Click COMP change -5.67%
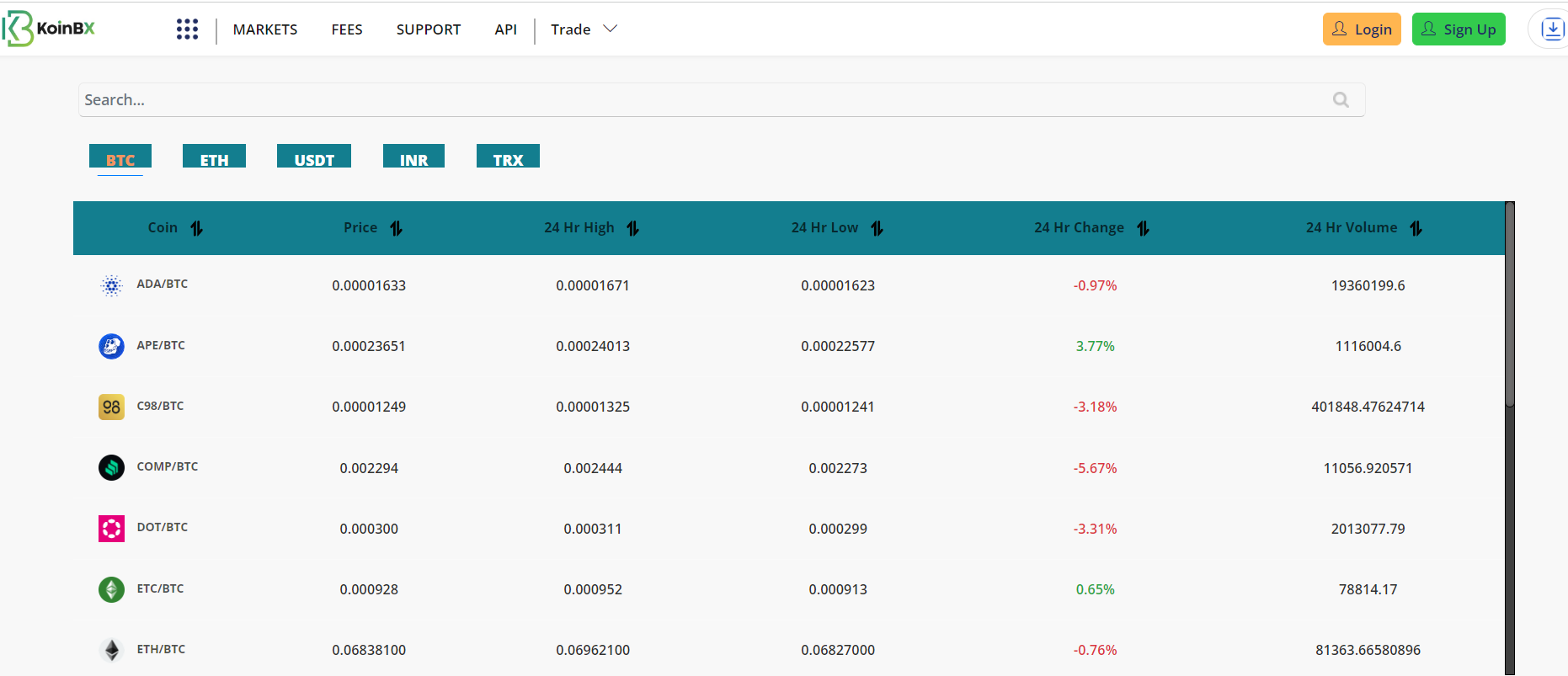The image size is (1568, 676). [1095, 468]
